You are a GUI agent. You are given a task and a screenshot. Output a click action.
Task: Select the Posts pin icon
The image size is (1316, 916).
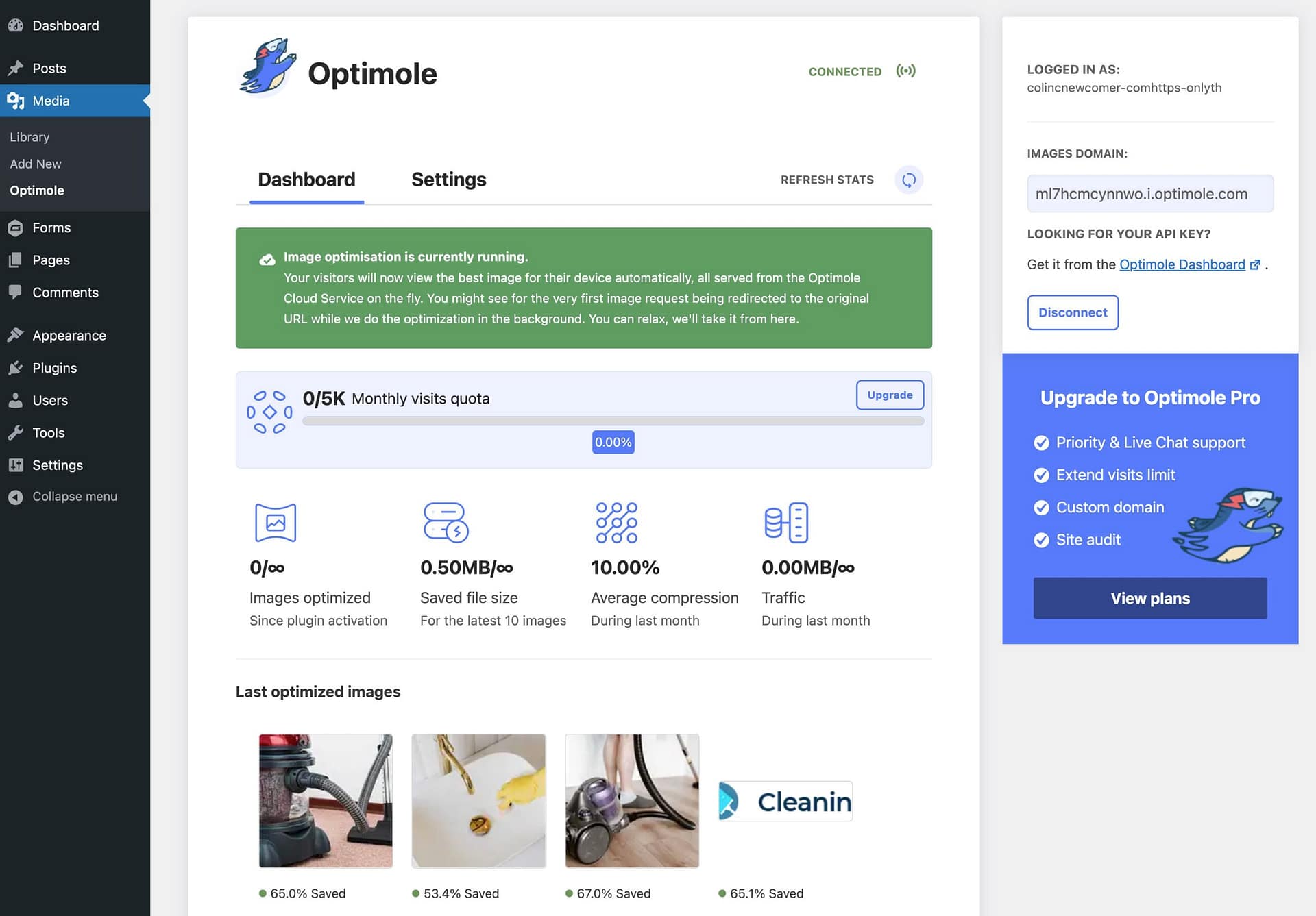pos(16,68)
